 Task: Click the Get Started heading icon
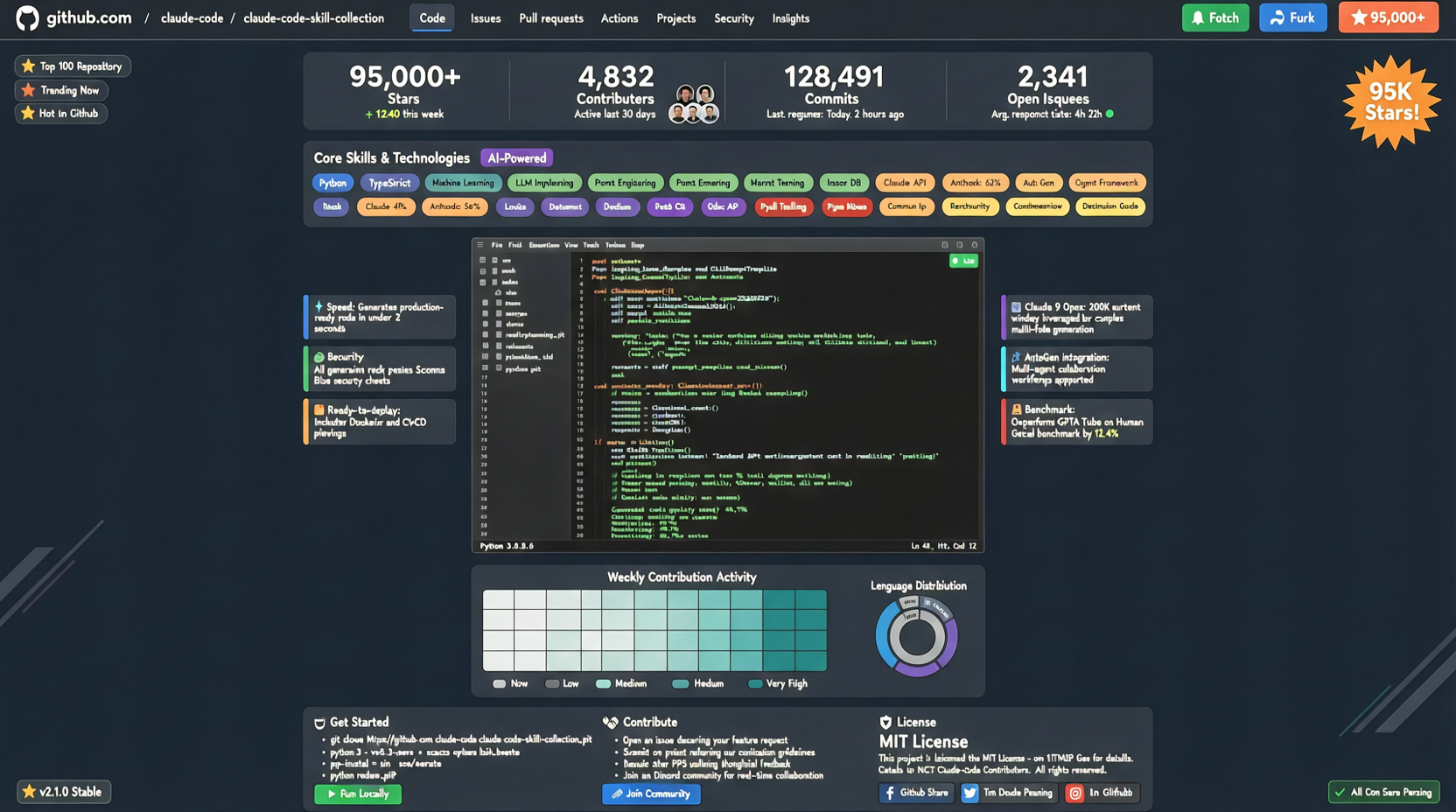tap(319, 723)
